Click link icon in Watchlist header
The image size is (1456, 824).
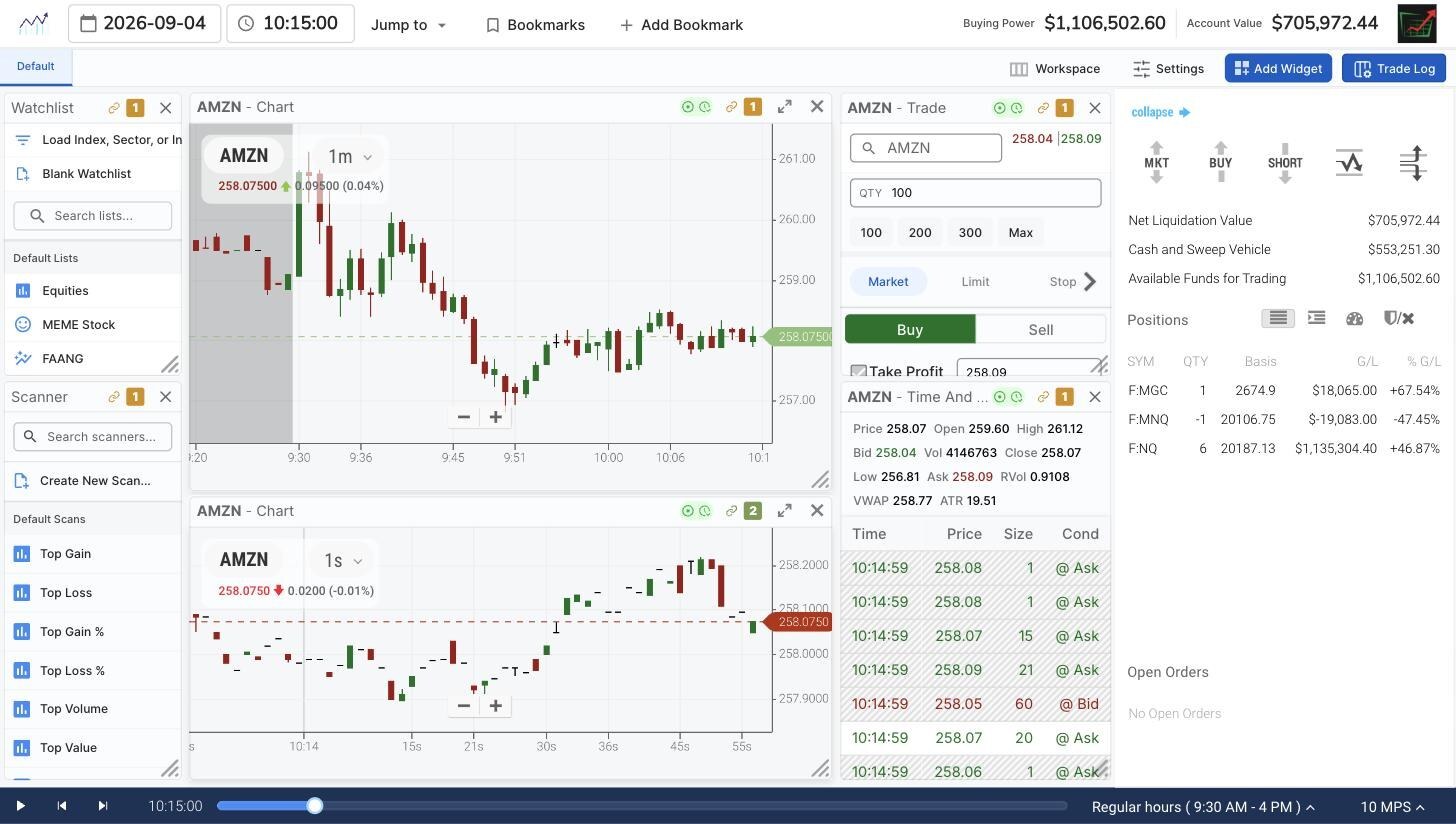point(114,108)
